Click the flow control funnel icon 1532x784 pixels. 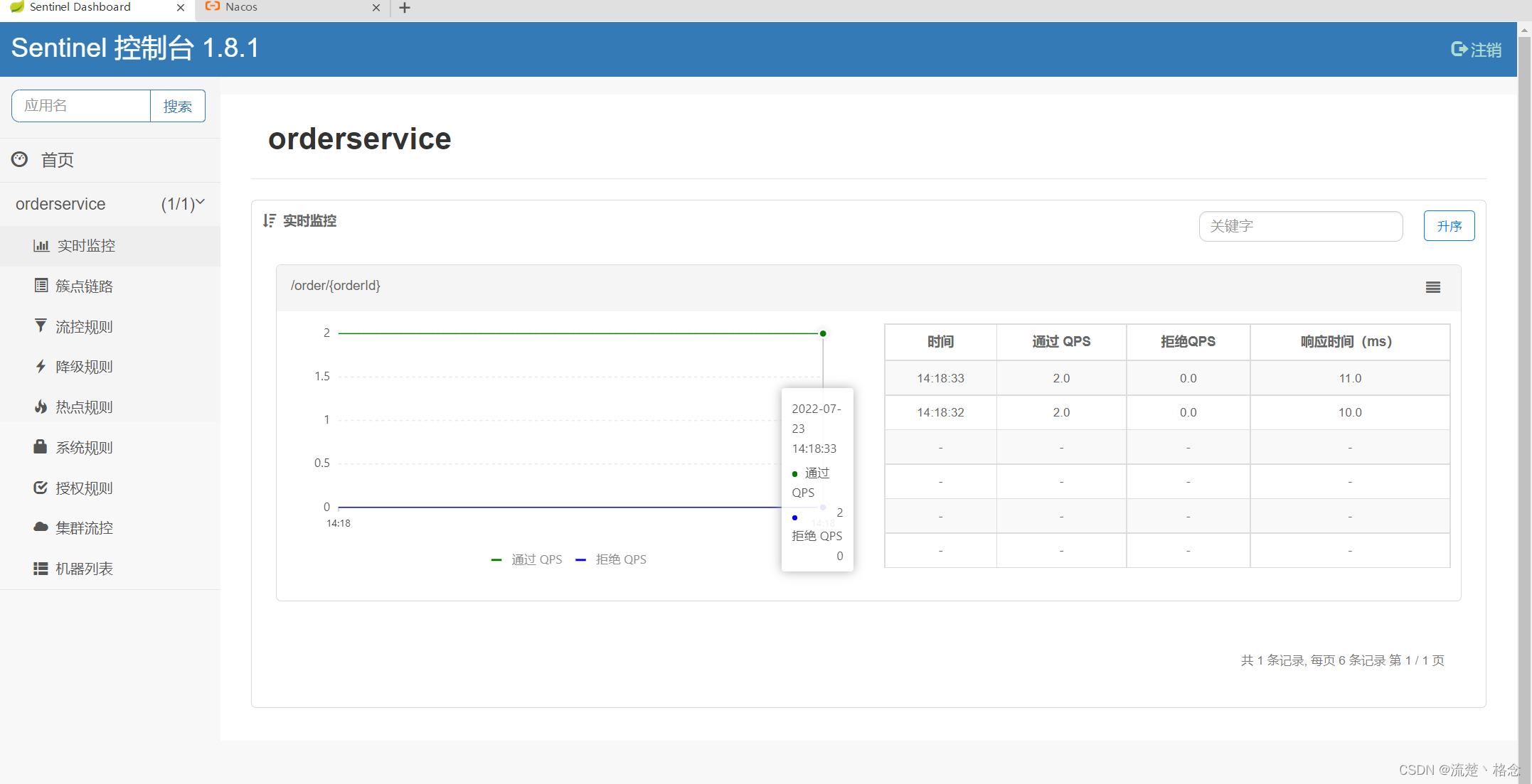(41, 326)
